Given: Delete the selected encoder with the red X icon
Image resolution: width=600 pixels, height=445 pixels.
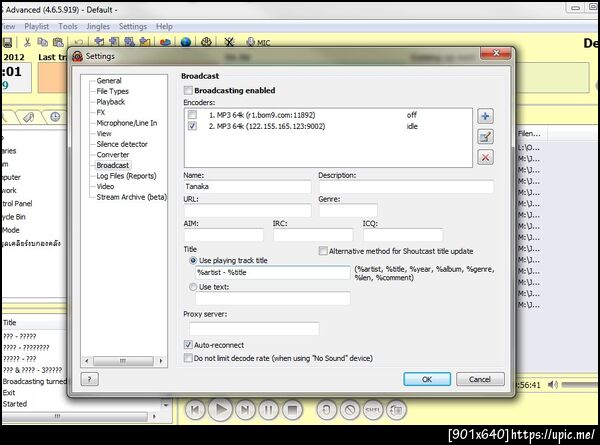Looking at the screenshot, I should (485, 157).
